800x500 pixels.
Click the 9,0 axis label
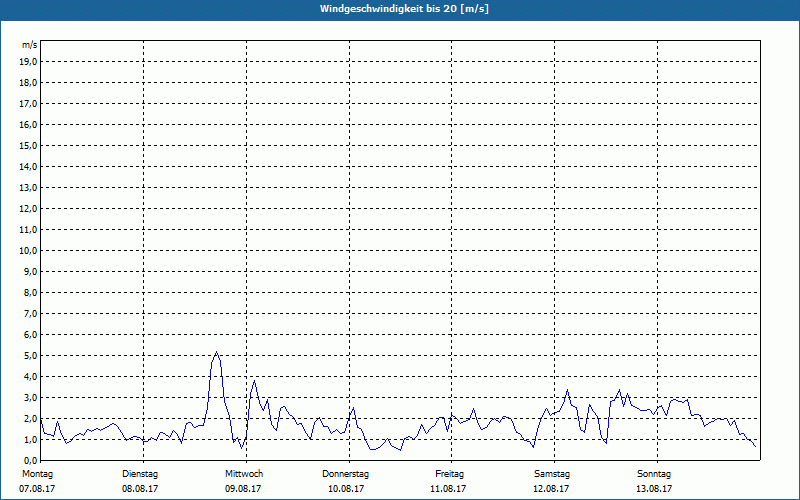tap(31, 271)
